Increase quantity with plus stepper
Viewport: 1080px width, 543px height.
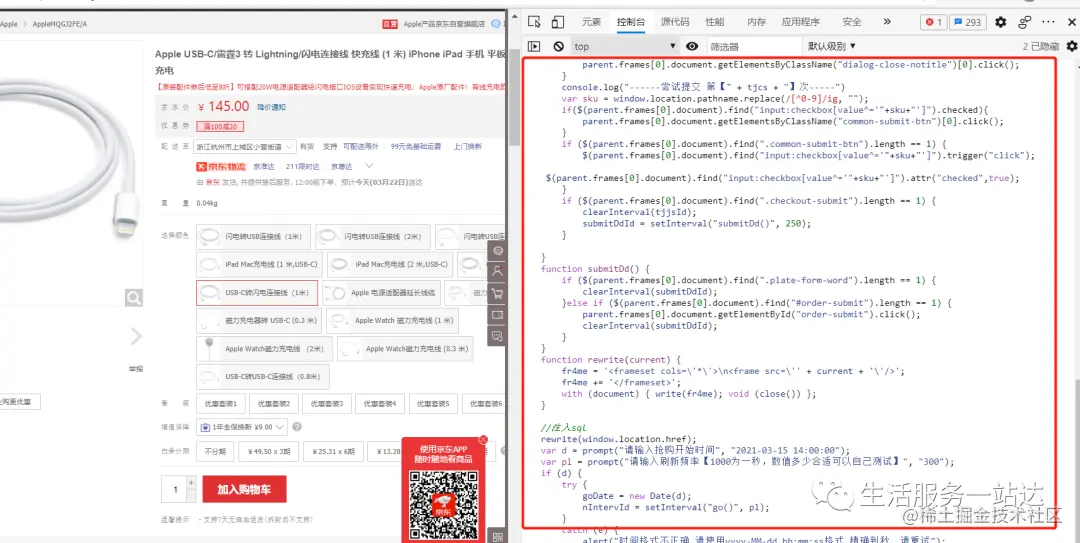pyautogui.click(x=191, y=483)
